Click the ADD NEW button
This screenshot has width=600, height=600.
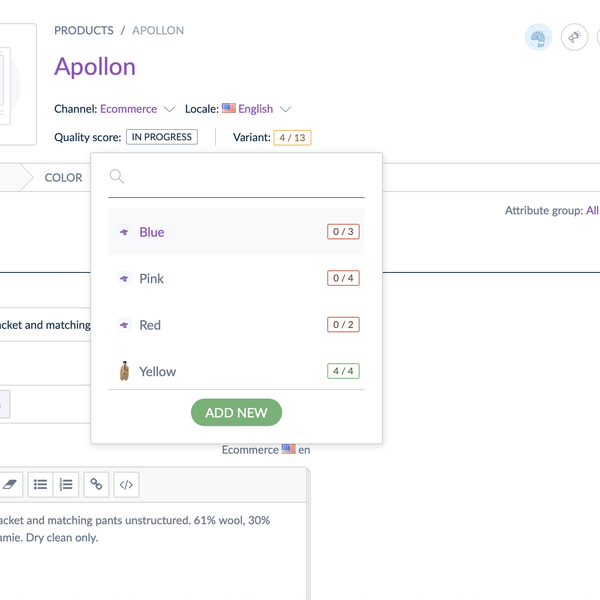click(x=236, y=412)
